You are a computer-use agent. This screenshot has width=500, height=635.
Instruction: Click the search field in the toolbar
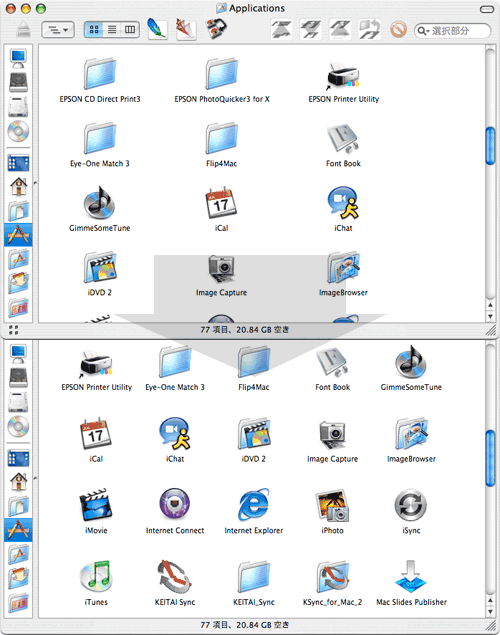point(453,31)
